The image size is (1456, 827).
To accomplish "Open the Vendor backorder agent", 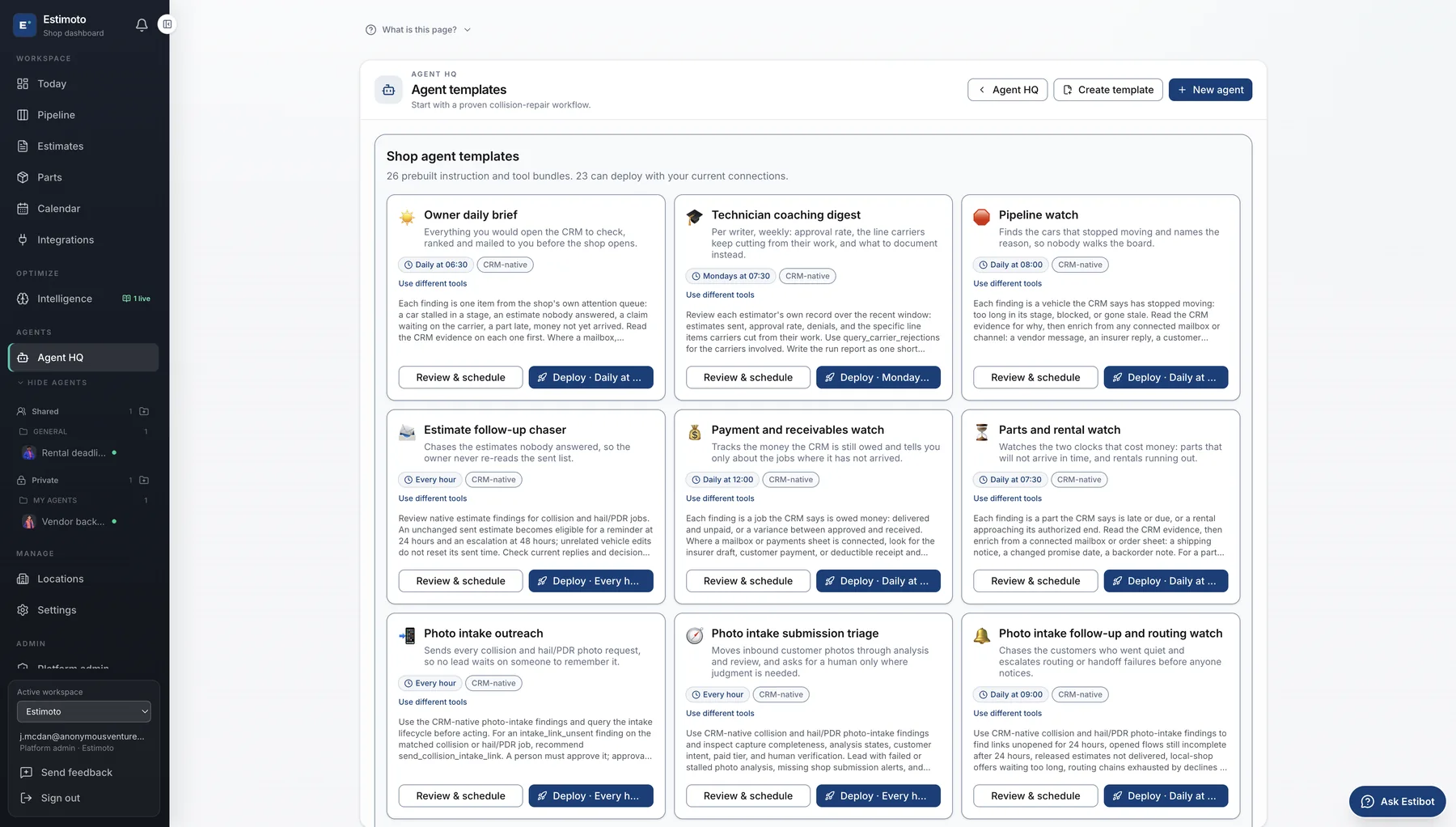I will [73, 522].
